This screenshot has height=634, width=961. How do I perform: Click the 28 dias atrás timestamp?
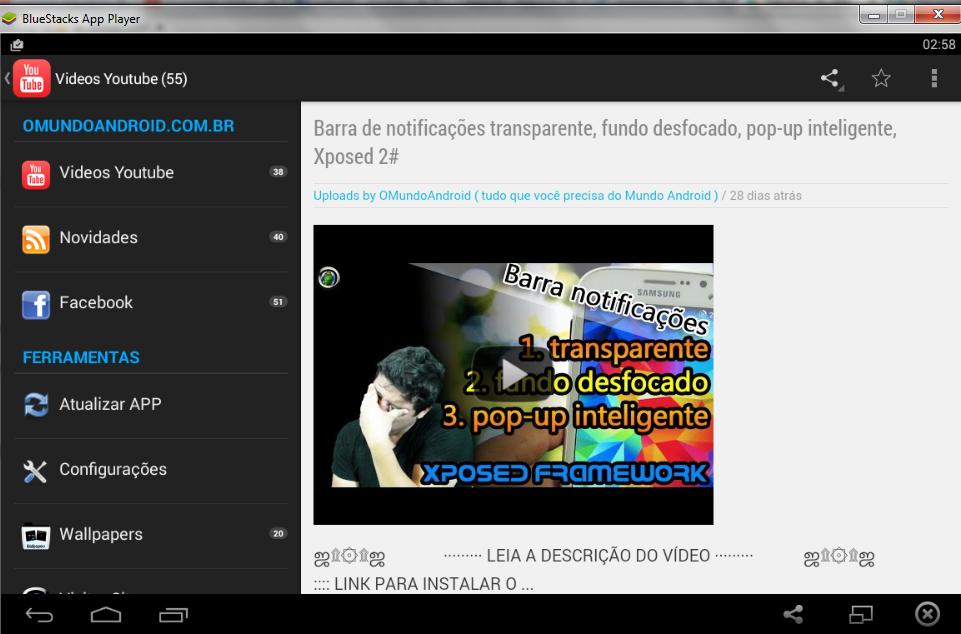[x=765, y=196]
